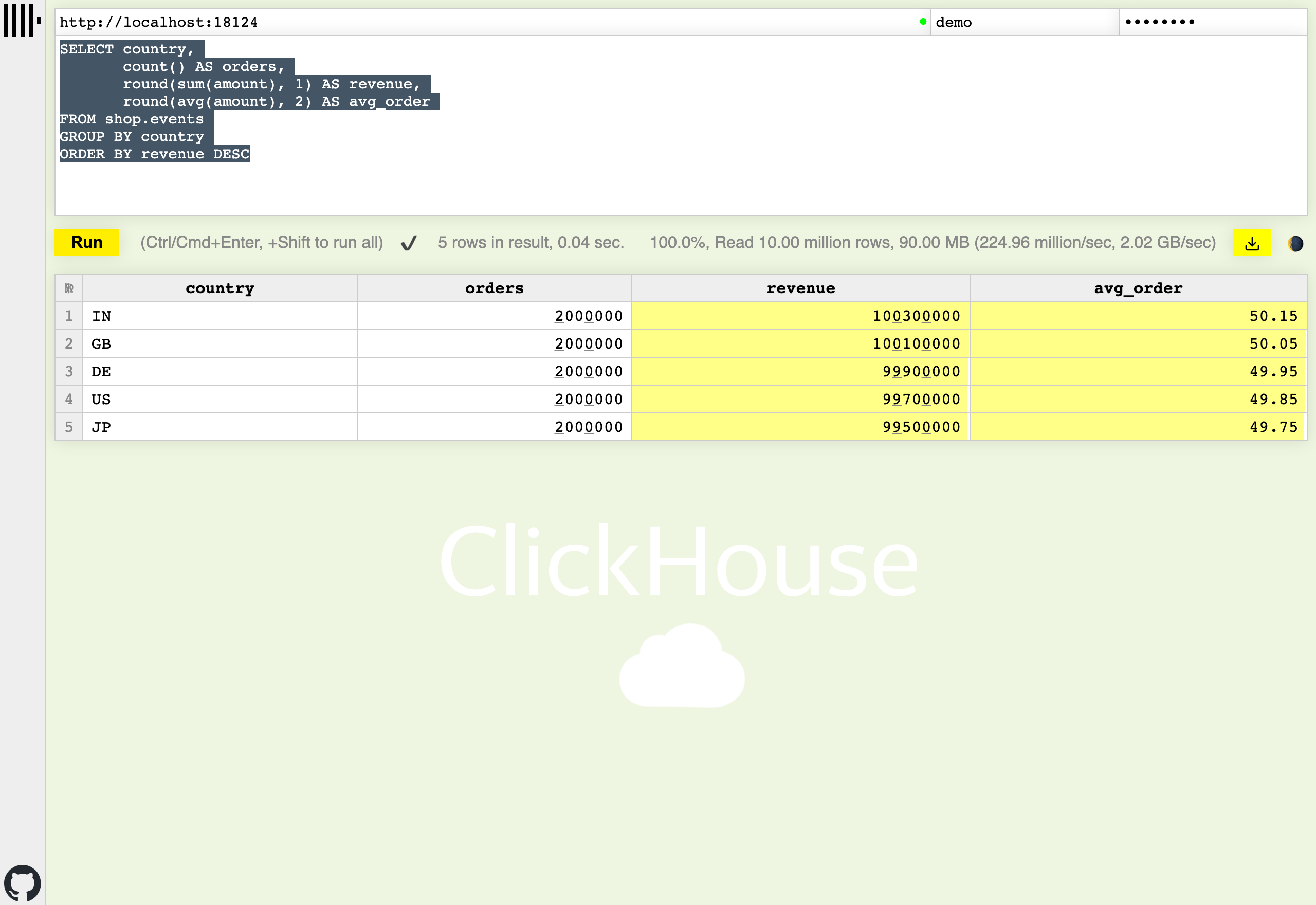Select avg_order value 50.15

1138,316
